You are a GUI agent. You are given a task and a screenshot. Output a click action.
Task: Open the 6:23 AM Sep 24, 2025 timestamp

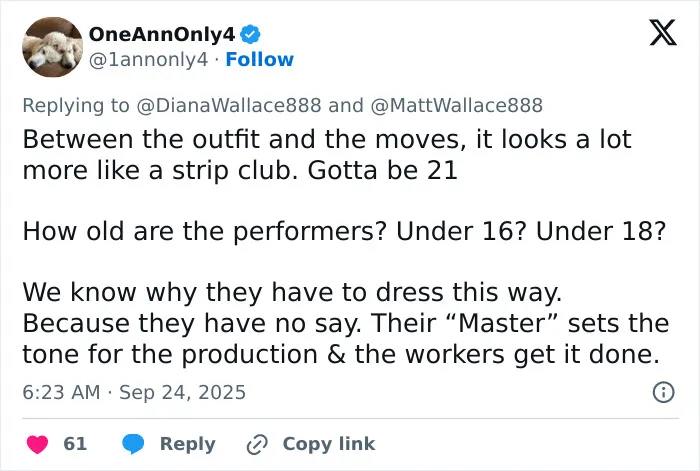click(134, 392)
